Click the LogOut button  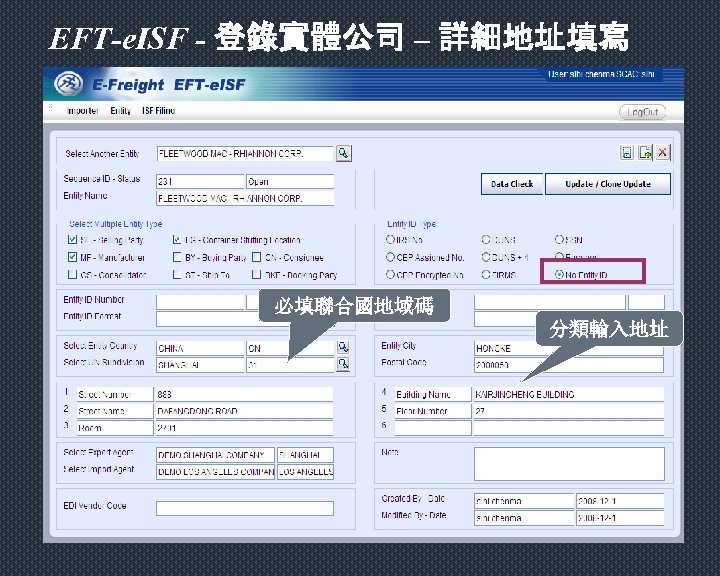[642, 112]
